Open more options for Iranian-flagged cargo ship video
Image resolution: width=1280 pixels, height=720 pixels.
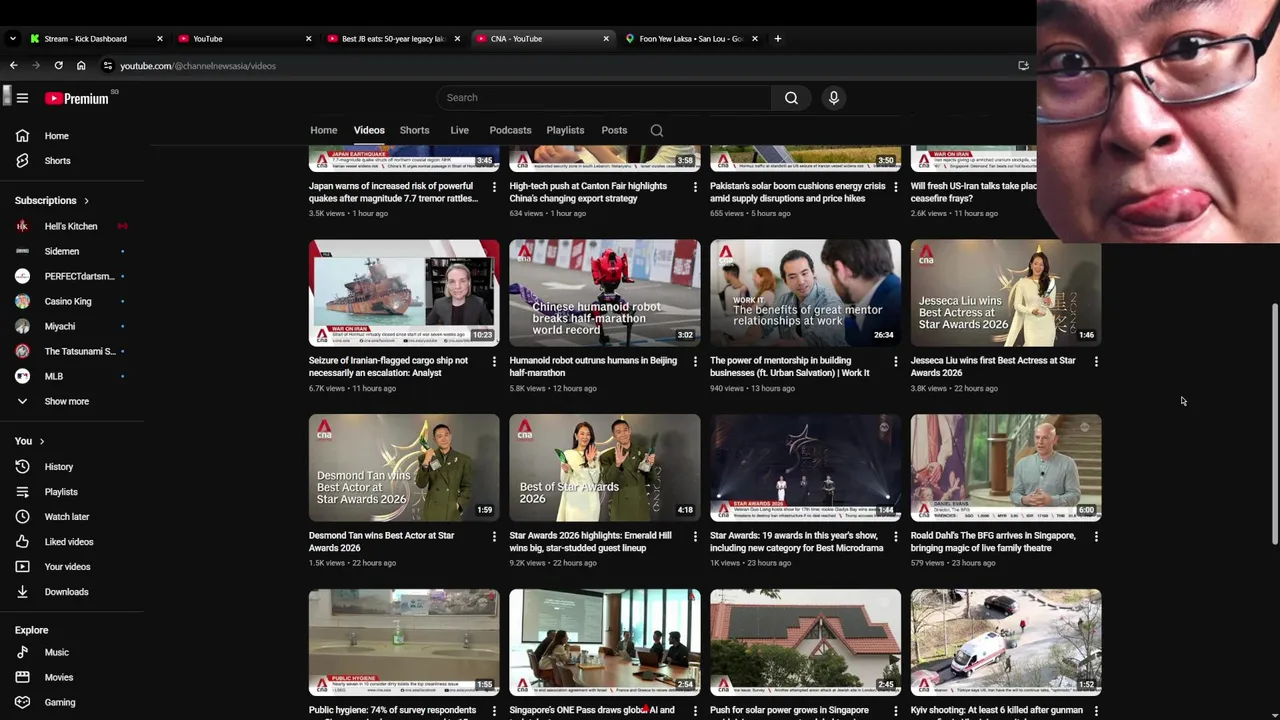(x=494, y=361)
